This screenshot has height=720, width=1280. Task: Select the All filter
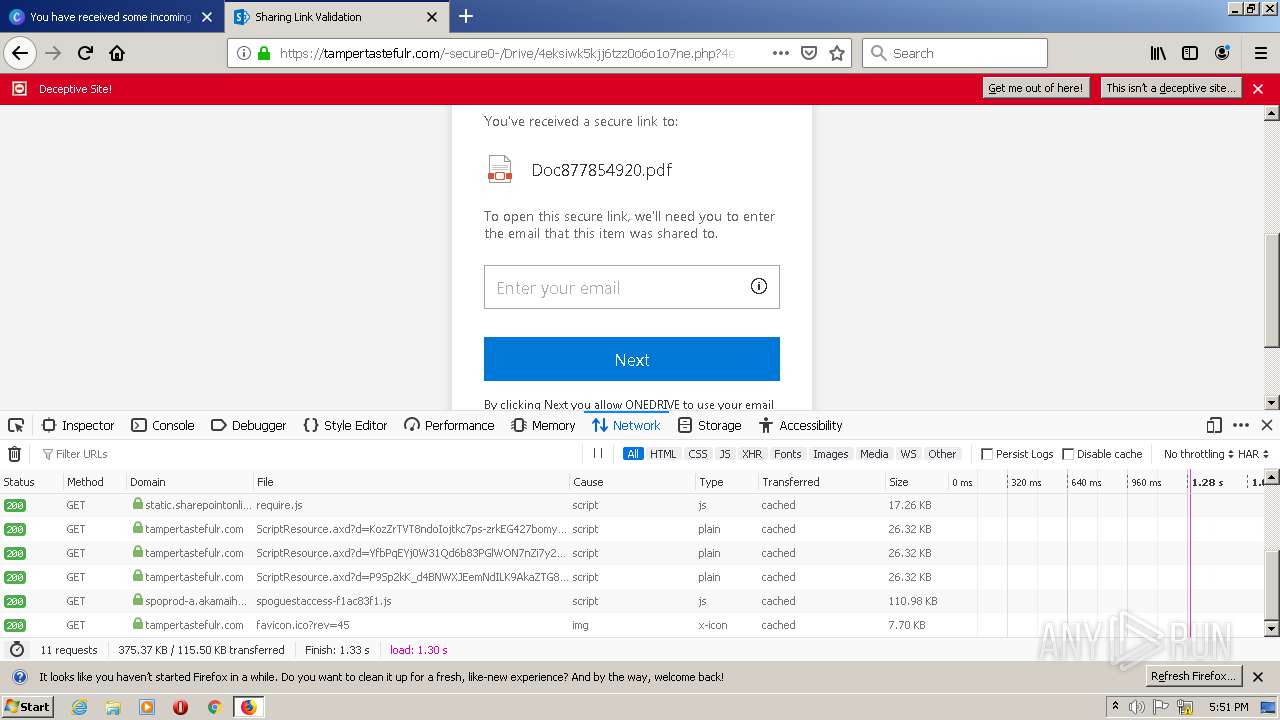pos(633,454)
